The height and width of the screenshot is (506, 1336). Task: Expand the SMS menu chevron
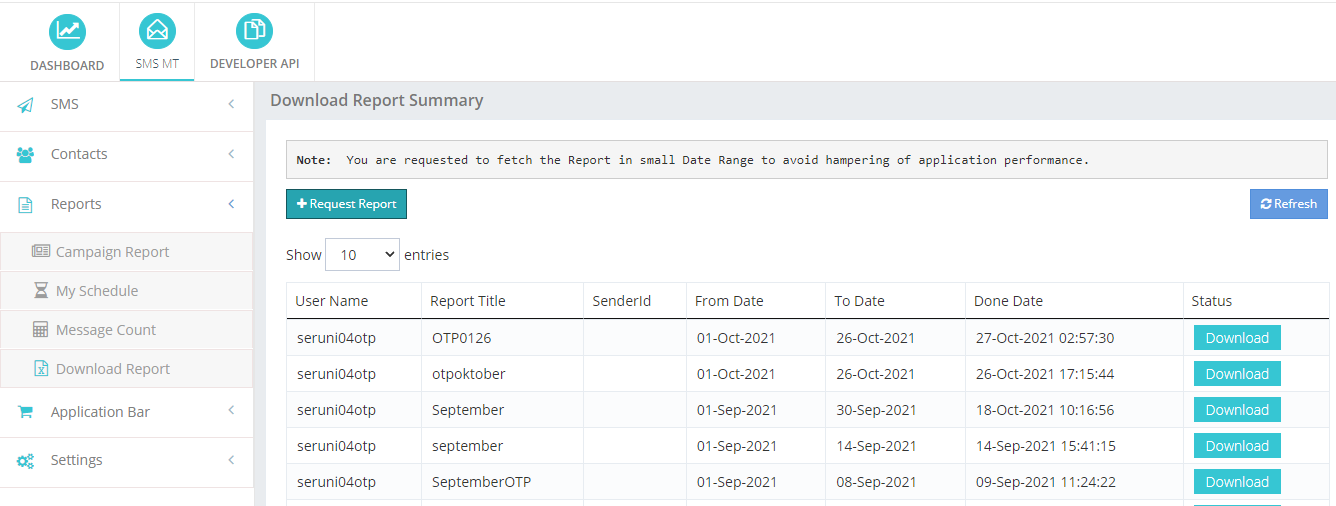tap(231, 104)
